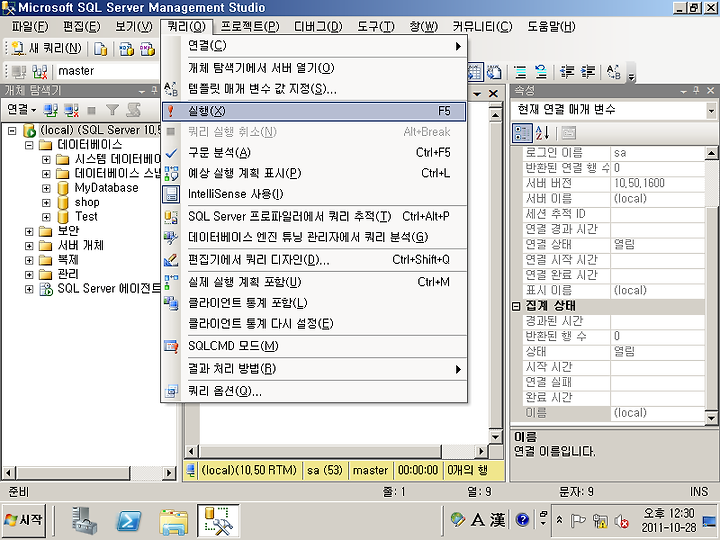Choose 쿼리 옵션(Q) menu entry
Screen dimensions: 720x540
314,391
